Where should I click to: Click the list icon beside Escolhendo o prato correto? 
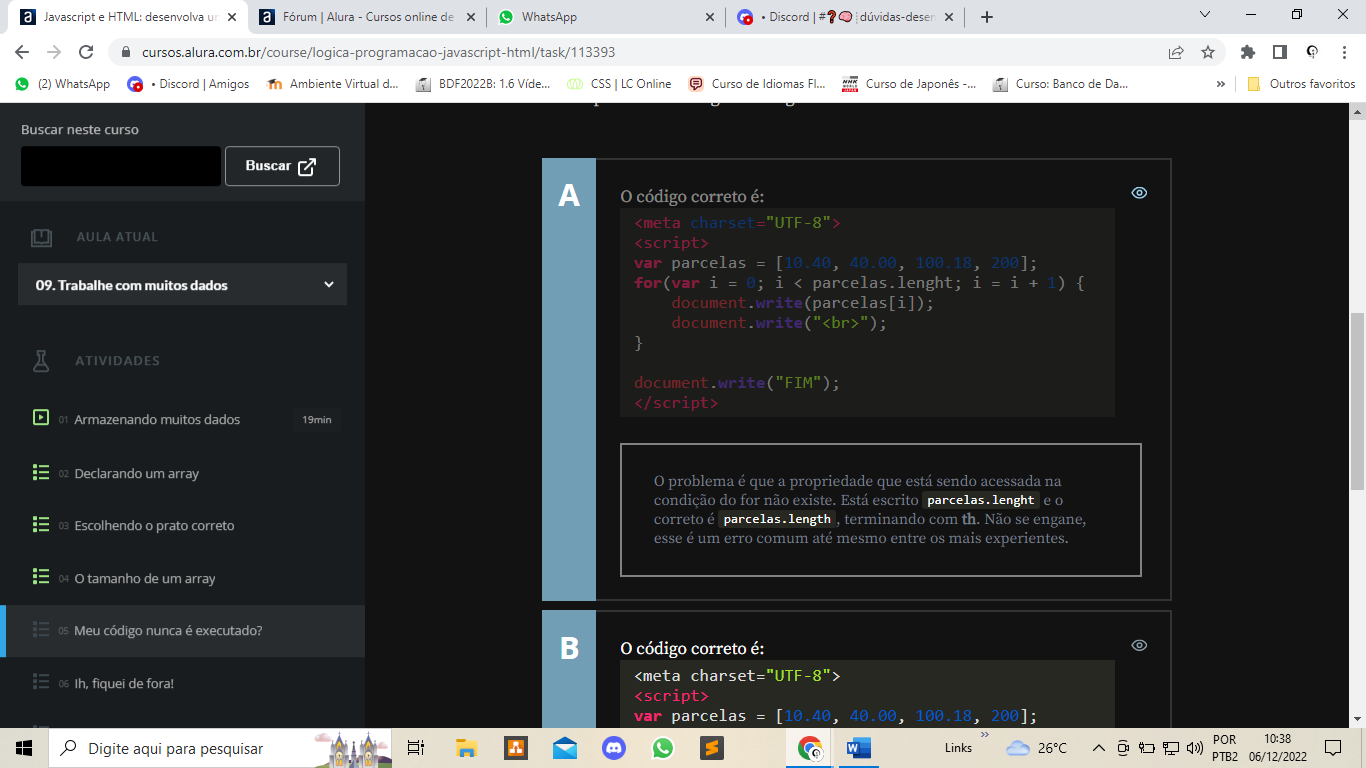coord(41,524)
